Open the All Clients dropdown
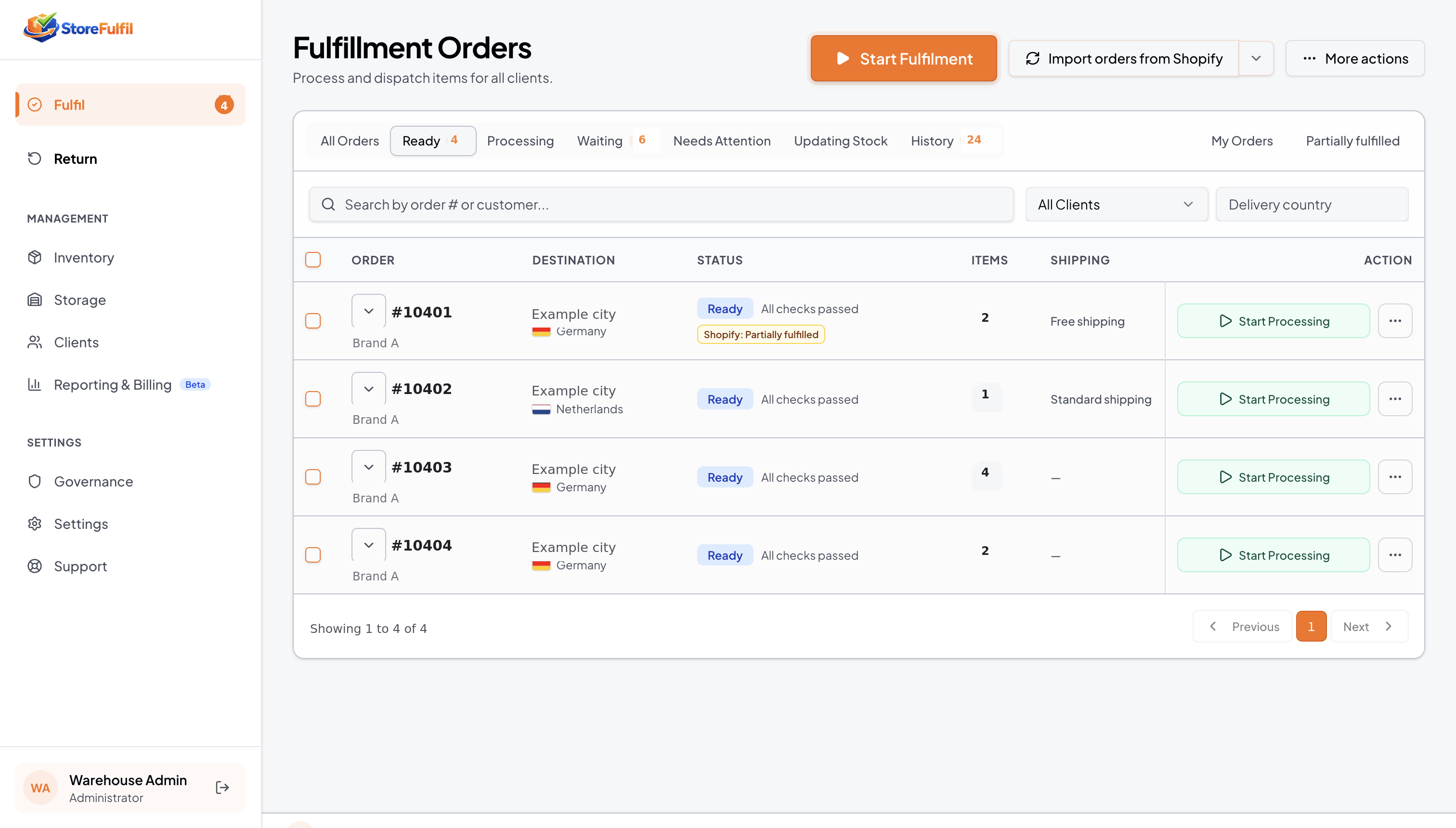 click(x=1116, y=204)
